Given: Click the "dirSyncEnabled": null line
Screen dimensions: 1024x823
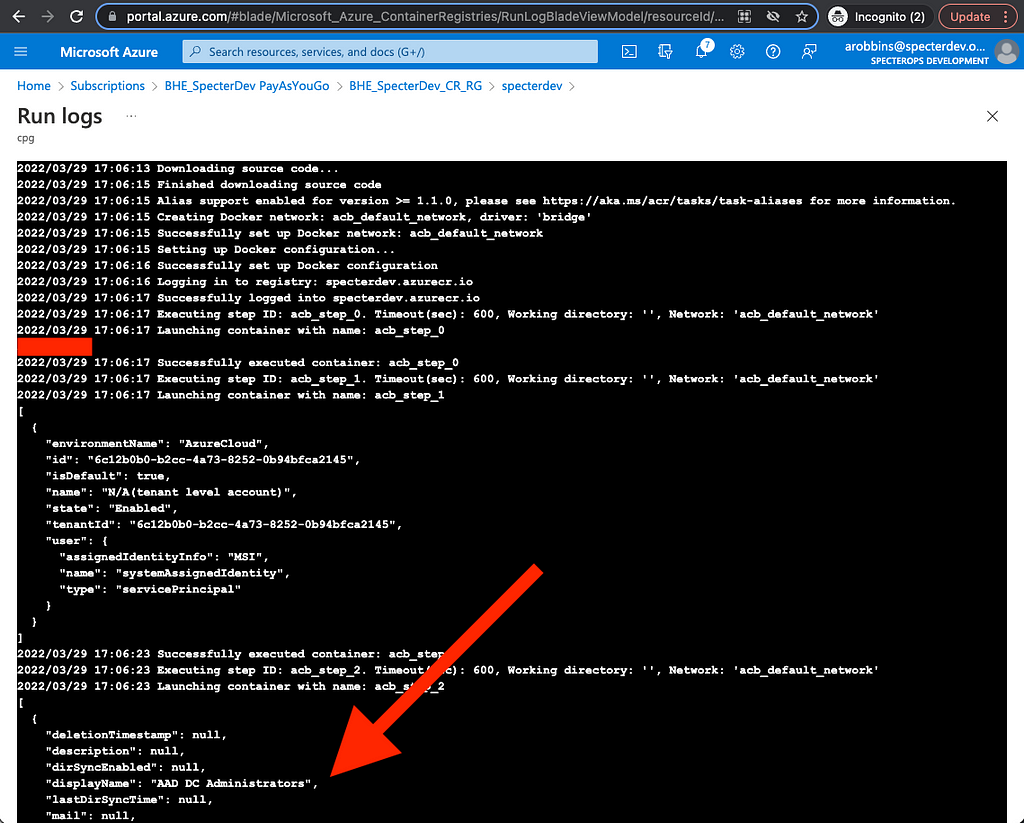Looking at the screenshot, I should coord(125,767).
